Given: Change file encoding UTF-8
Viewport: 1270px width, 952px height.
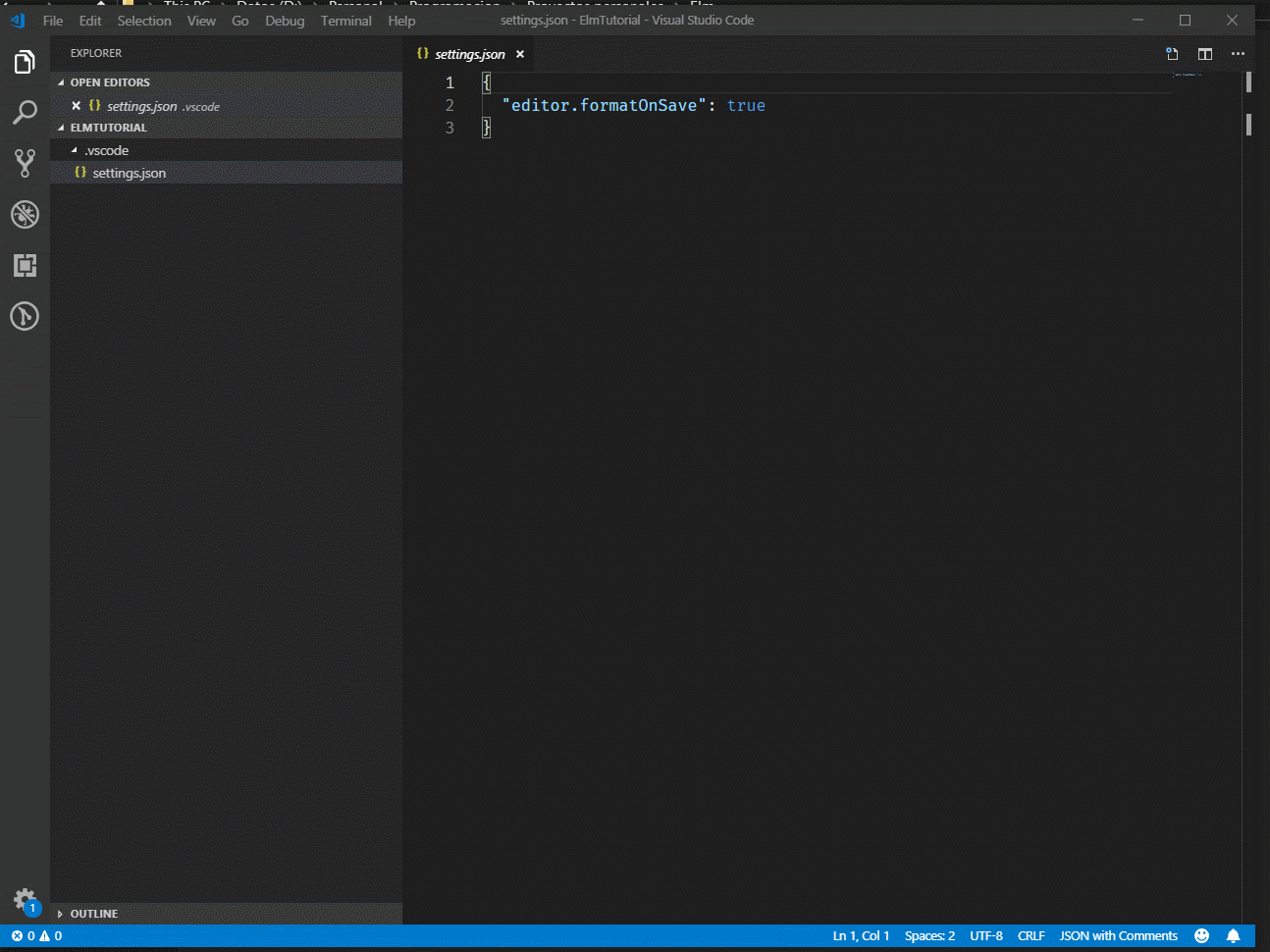Looking at the screenshot, I should tap(986, 935).
